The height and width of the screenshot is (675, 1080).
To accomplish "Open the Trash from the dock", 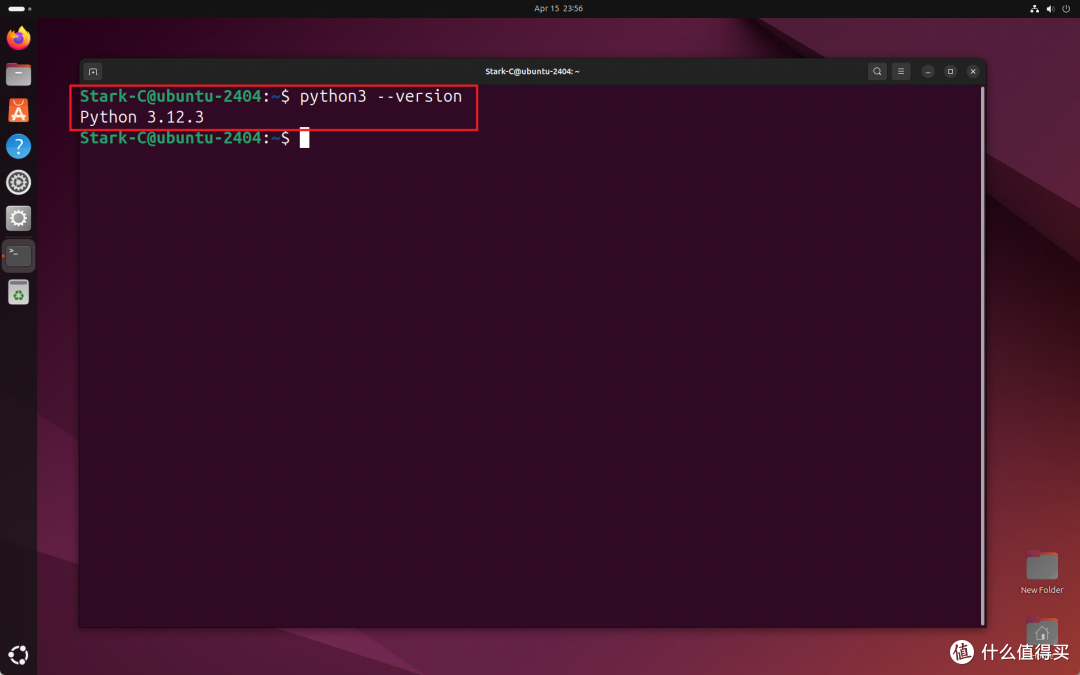I will tap(19, 292).
